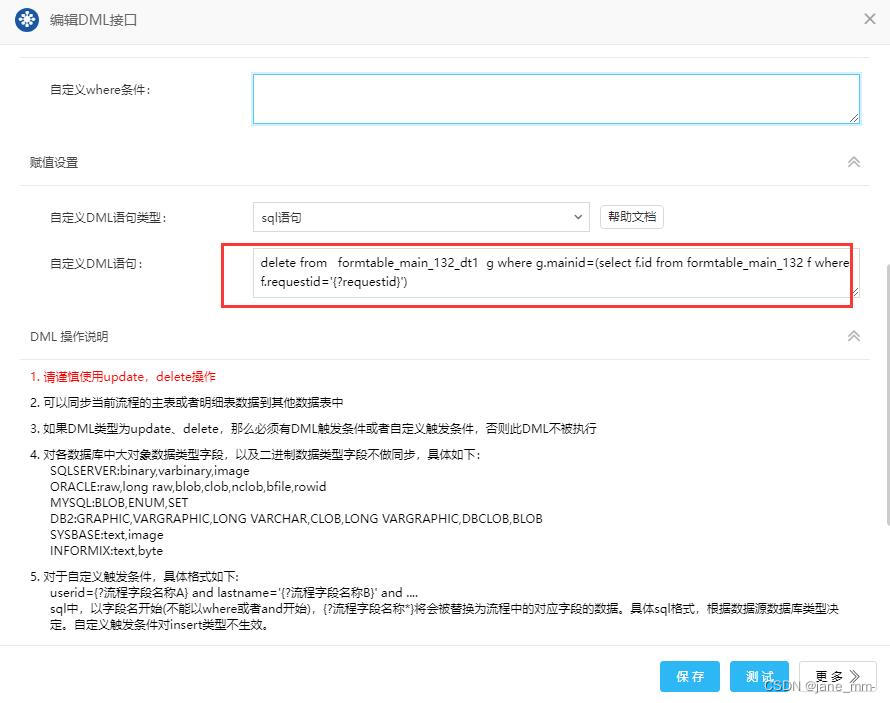Click the 帮助文档 button
Screen dimensions: 890x703
(631, 217)
